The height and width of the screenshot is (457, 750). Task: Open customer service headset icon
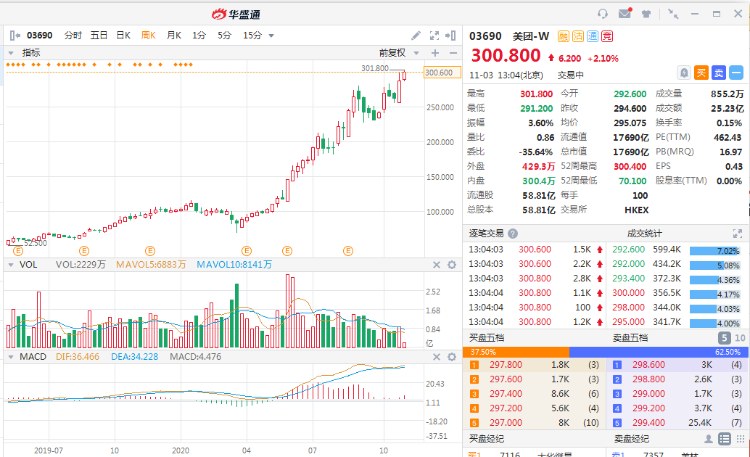coord(603,14)
